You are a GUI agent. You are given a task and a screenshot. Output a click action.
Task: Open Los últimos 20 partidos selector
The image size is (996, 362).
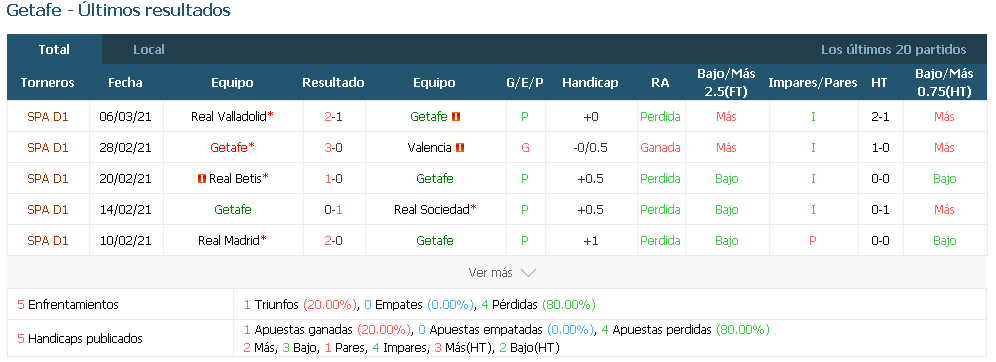point(894,50)
